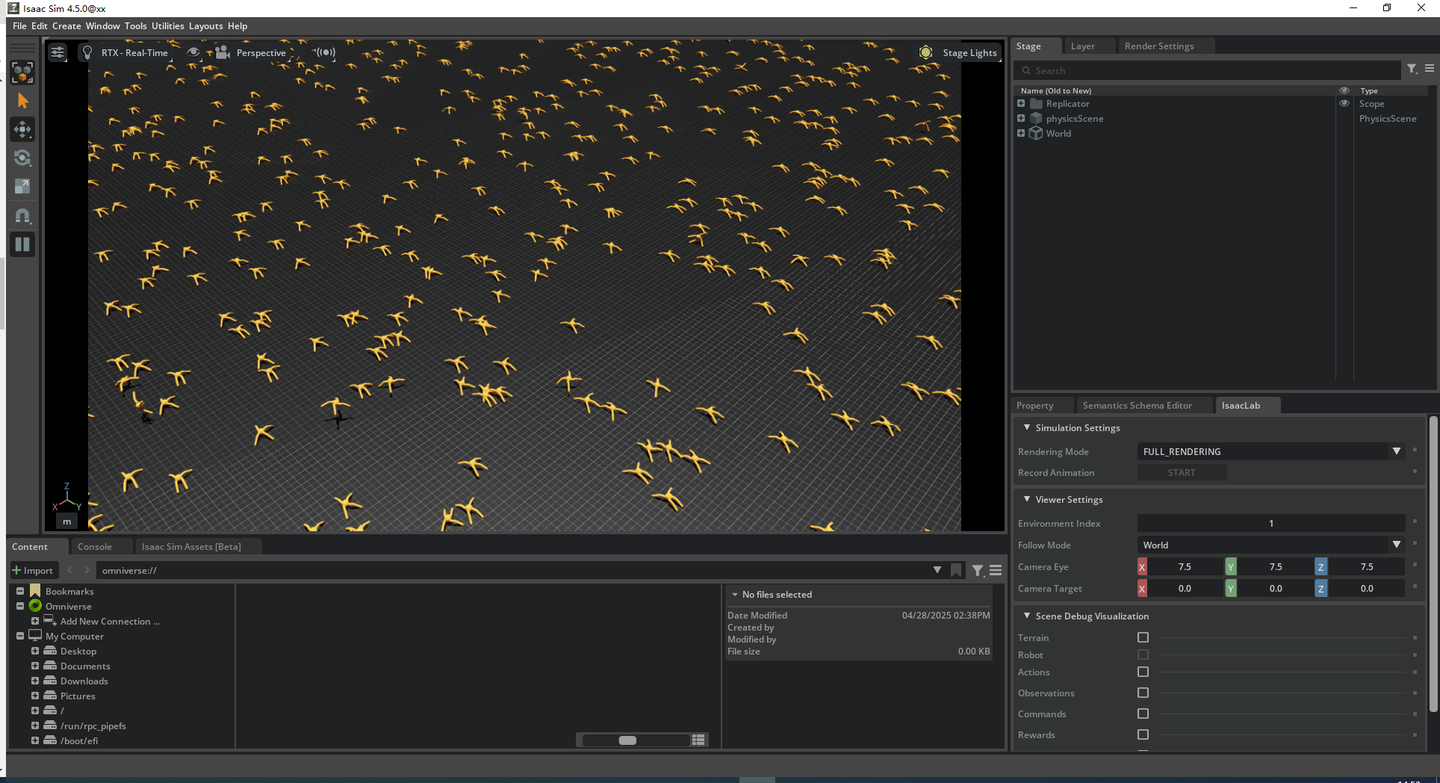Expand the World prim in Stage
Viewport: 1440px width, 783px height.
[x=1021, y=134]
